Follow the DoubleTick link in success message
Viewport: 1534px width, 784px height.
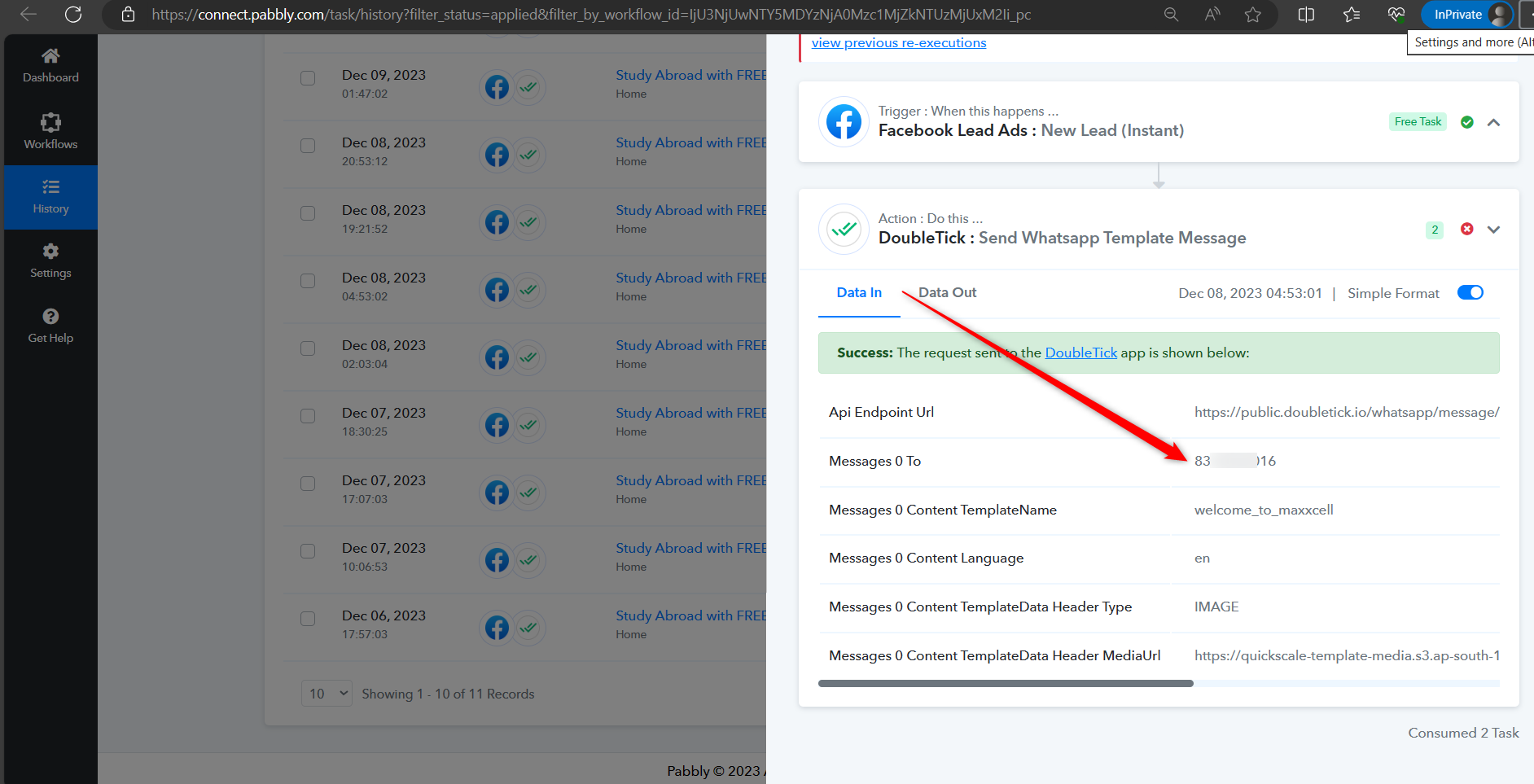(1081, 353)
